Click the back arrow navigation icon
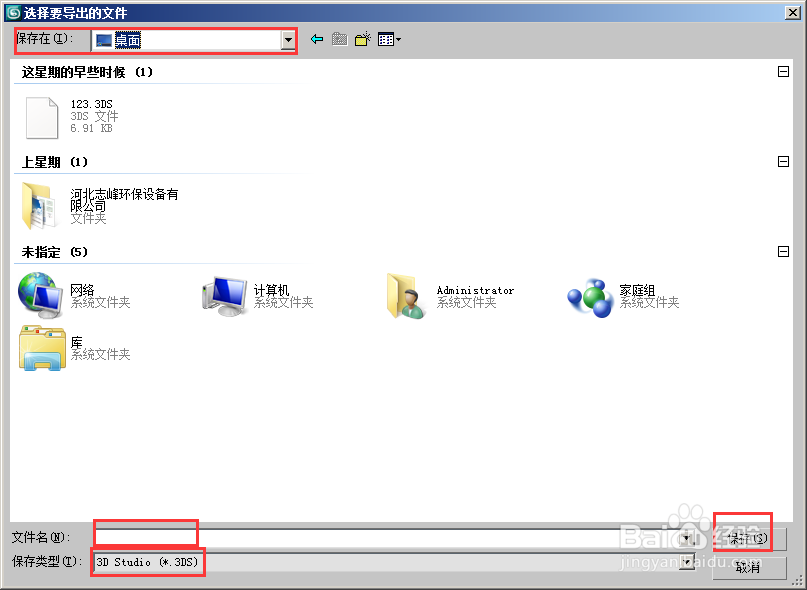 (318, 40)
